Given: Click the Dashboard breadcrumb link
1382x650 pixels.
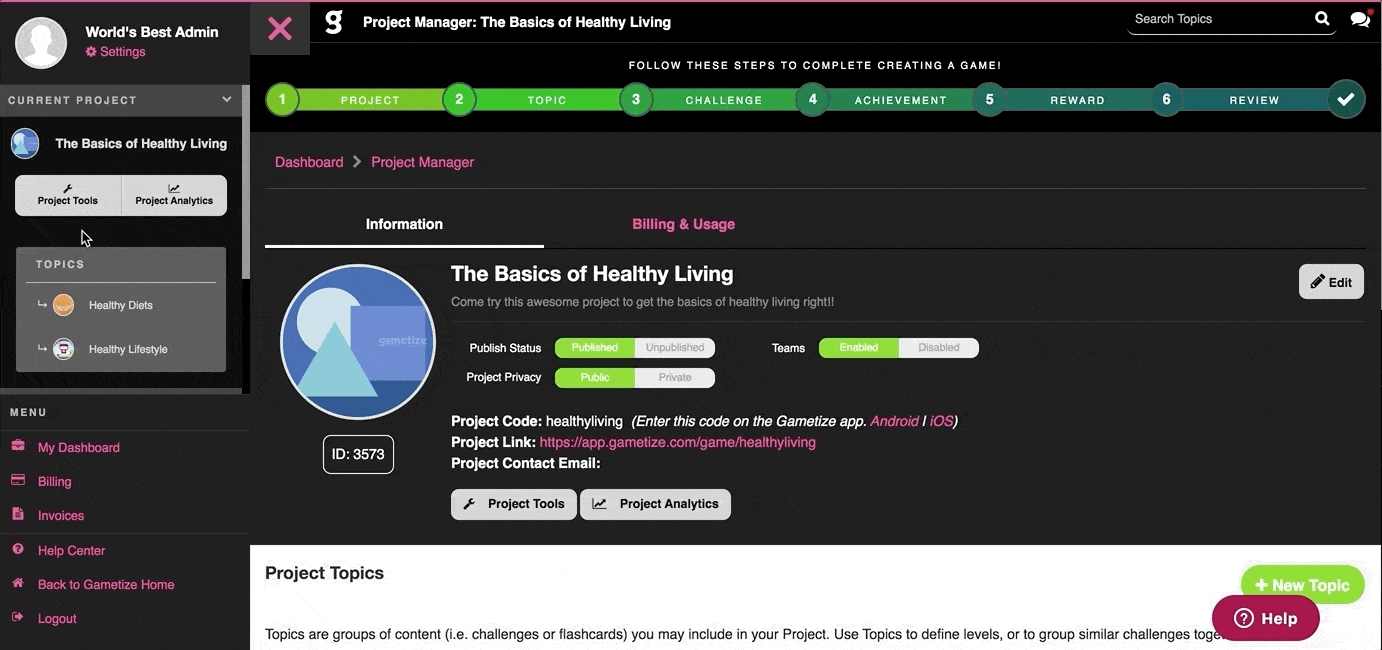Looking at the screenshot, I should coord(309,162).
